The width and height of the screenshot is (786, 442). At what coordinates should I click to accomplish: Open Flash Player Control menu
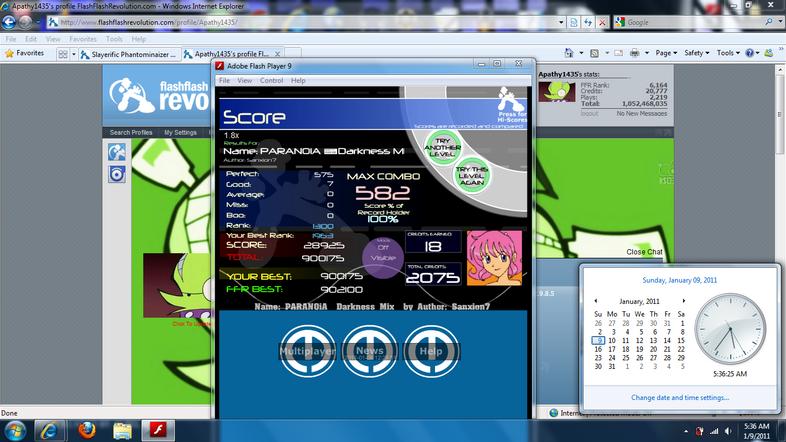coord(271,80)
